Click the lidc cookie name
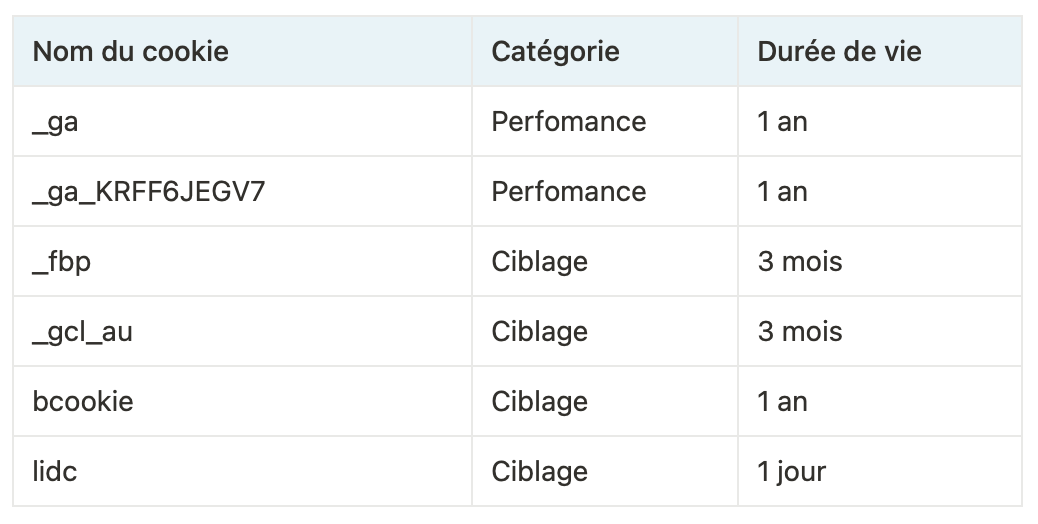The image size is (1038, 524). (55, 472)
